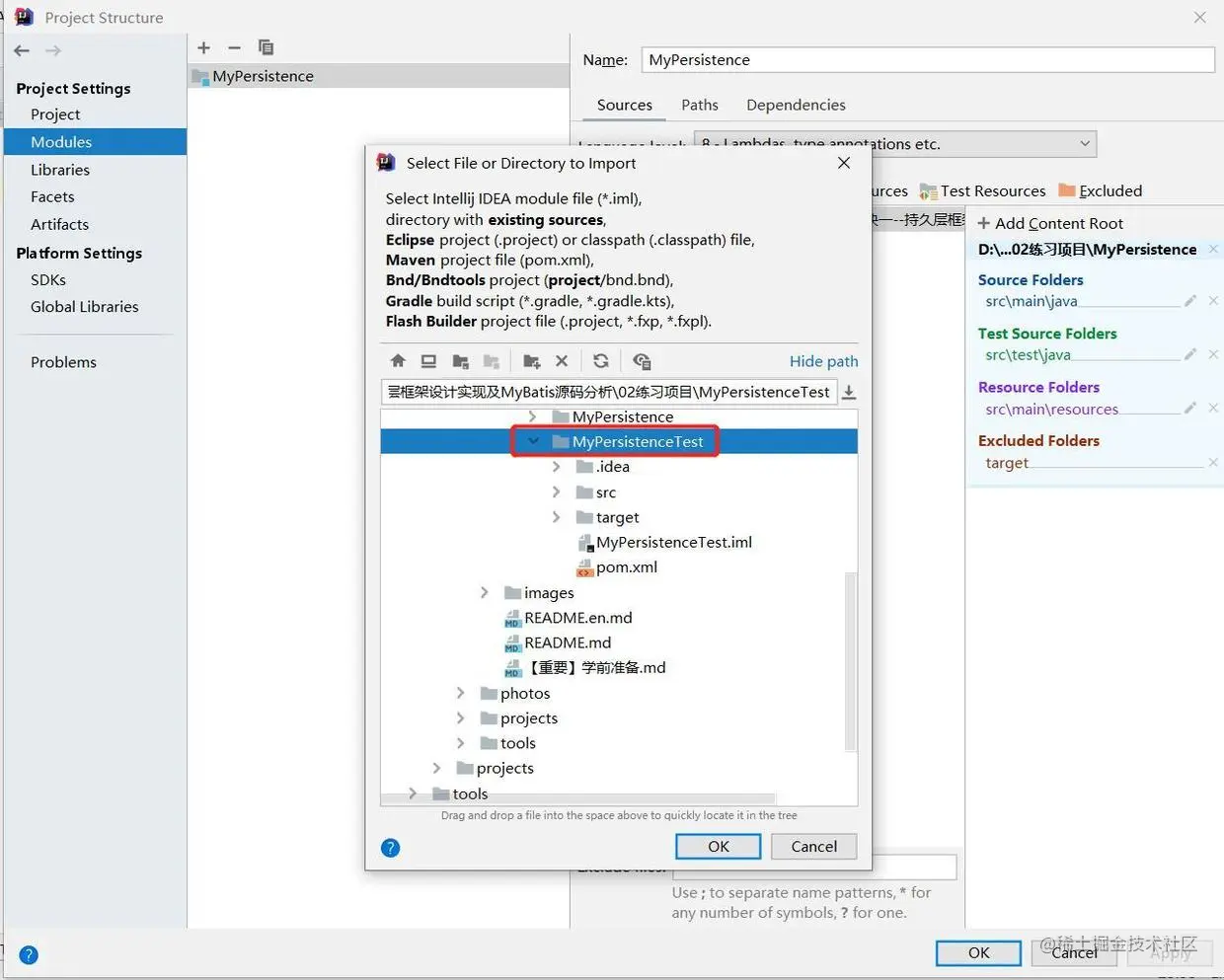This screenshot has height=980, width=1224.
Task: Expand the images folder
Action: pos(485,592)
